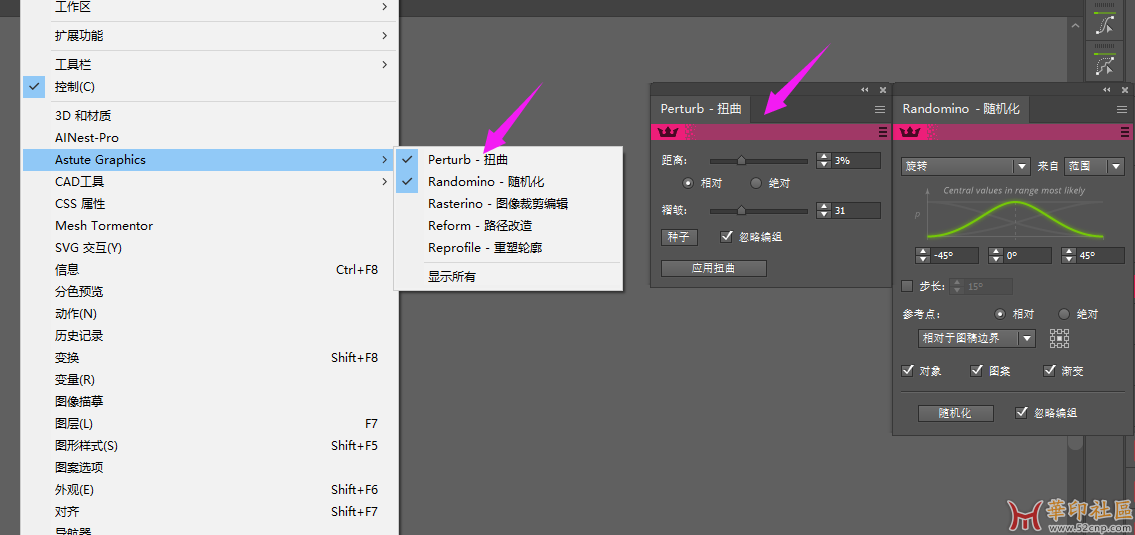Click the 31 褶皱 input field

click(856, 211)
